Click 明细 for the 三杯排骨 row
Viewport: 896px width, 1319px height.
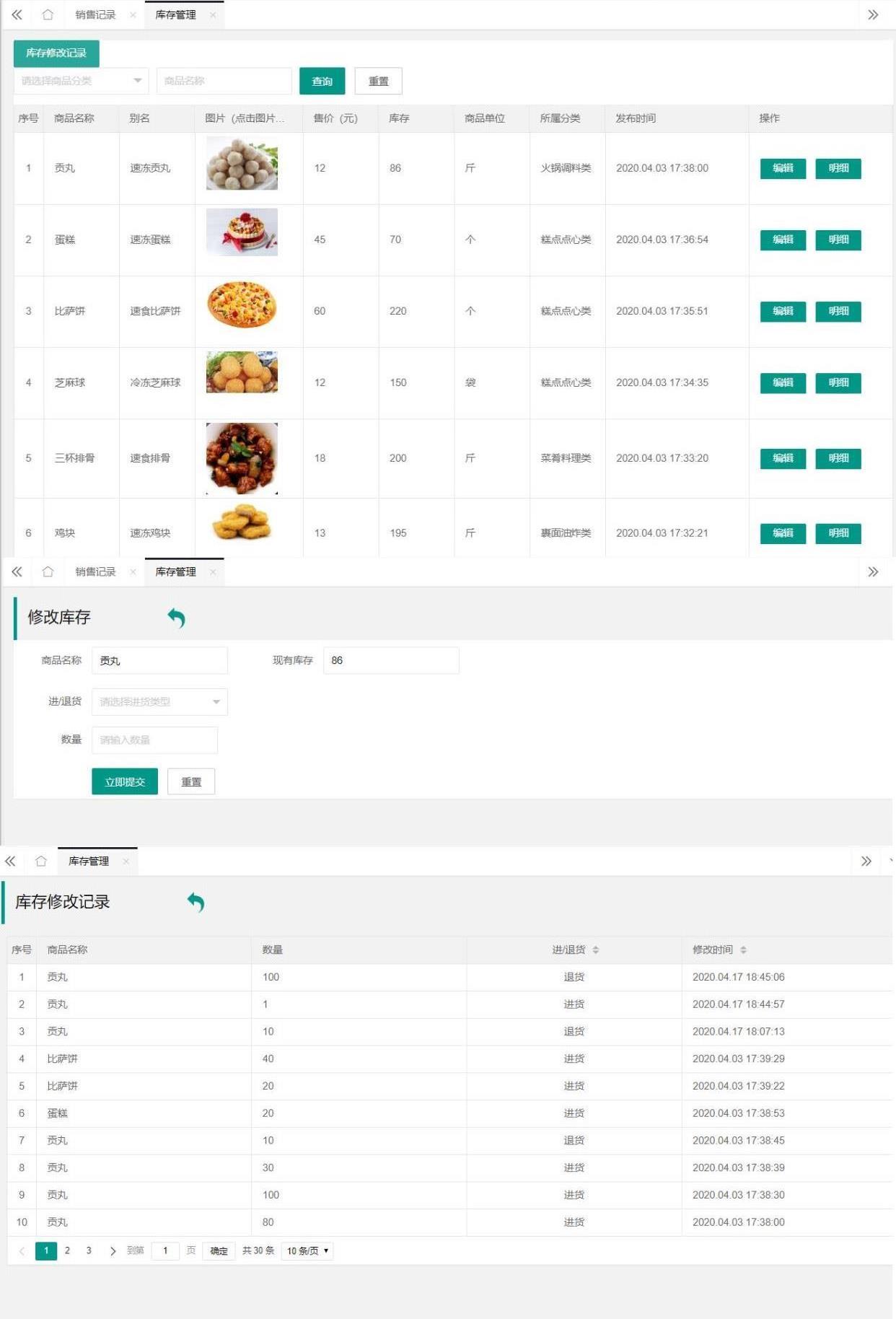click(838, 458)
